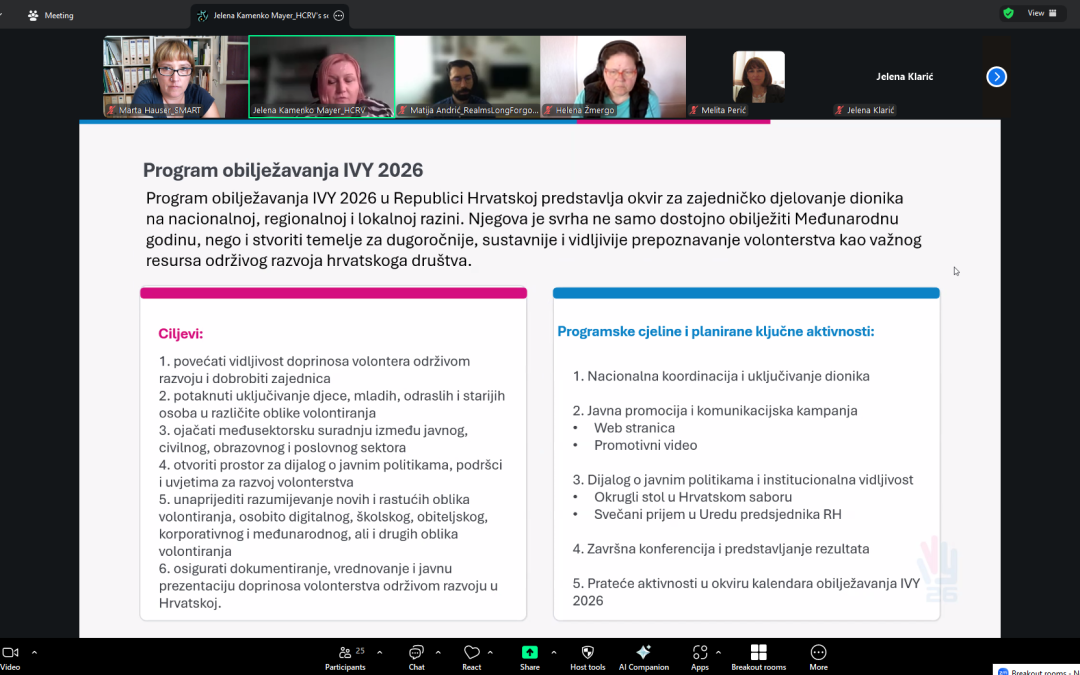Select Jelena Kamenko Mayer_HCRV's screen tab
This screenshot has width=1080, height=675.
pyautogui.click(x=270, y=15)
